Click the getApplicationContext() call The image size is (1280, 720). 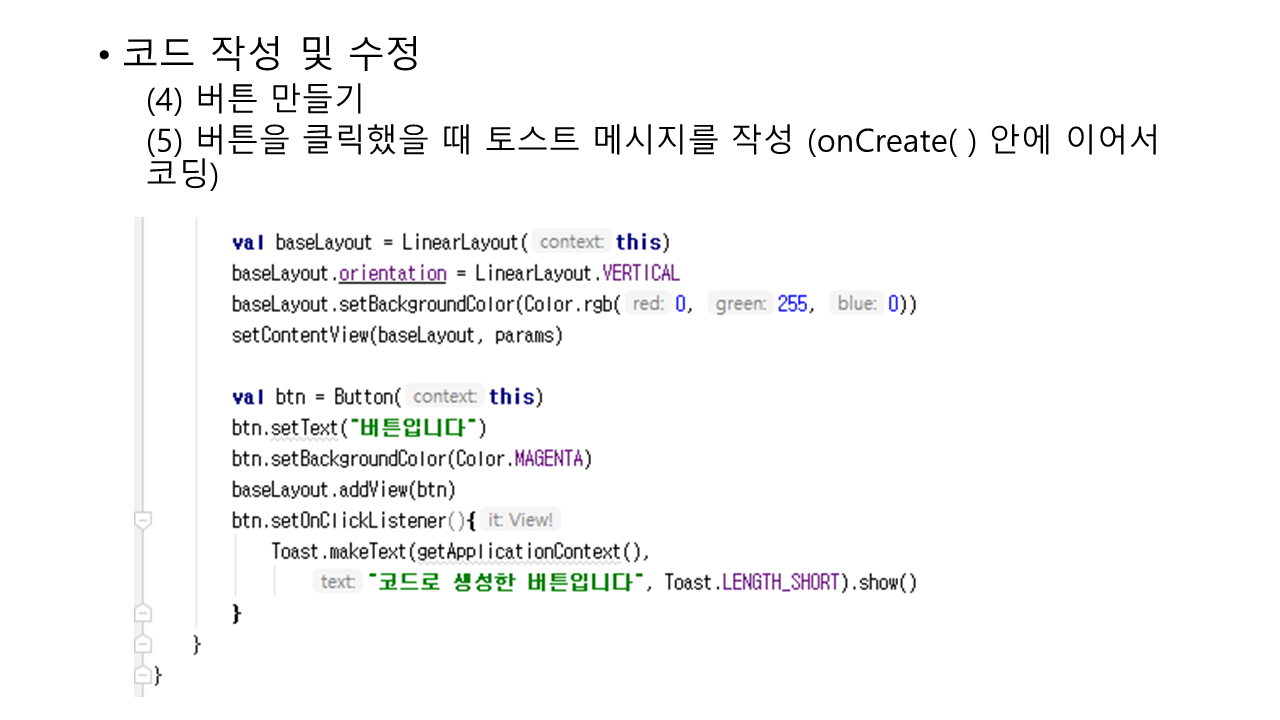[x=531, y=551]
